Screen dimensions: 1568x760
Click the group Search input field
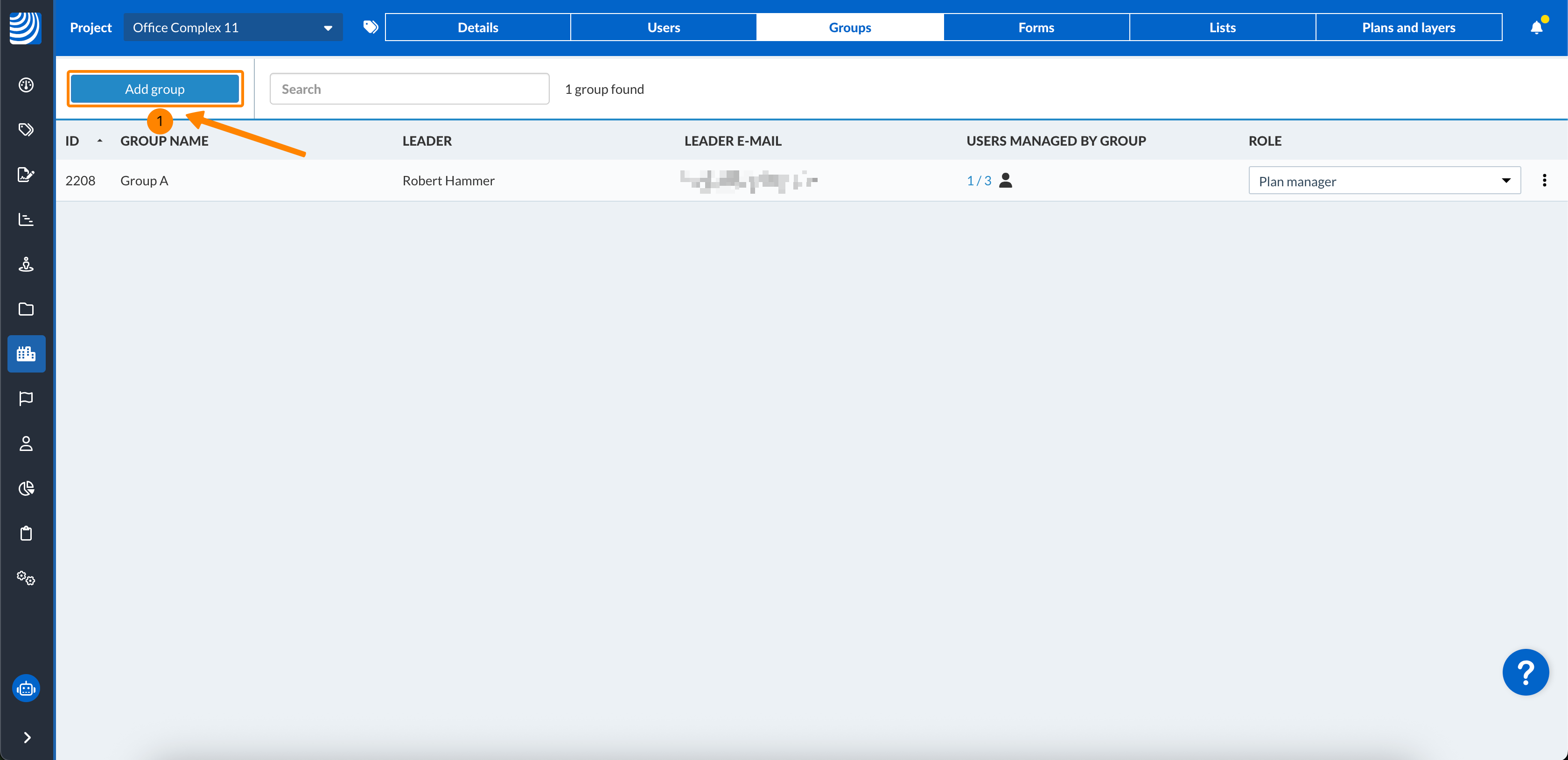point(409,89)
